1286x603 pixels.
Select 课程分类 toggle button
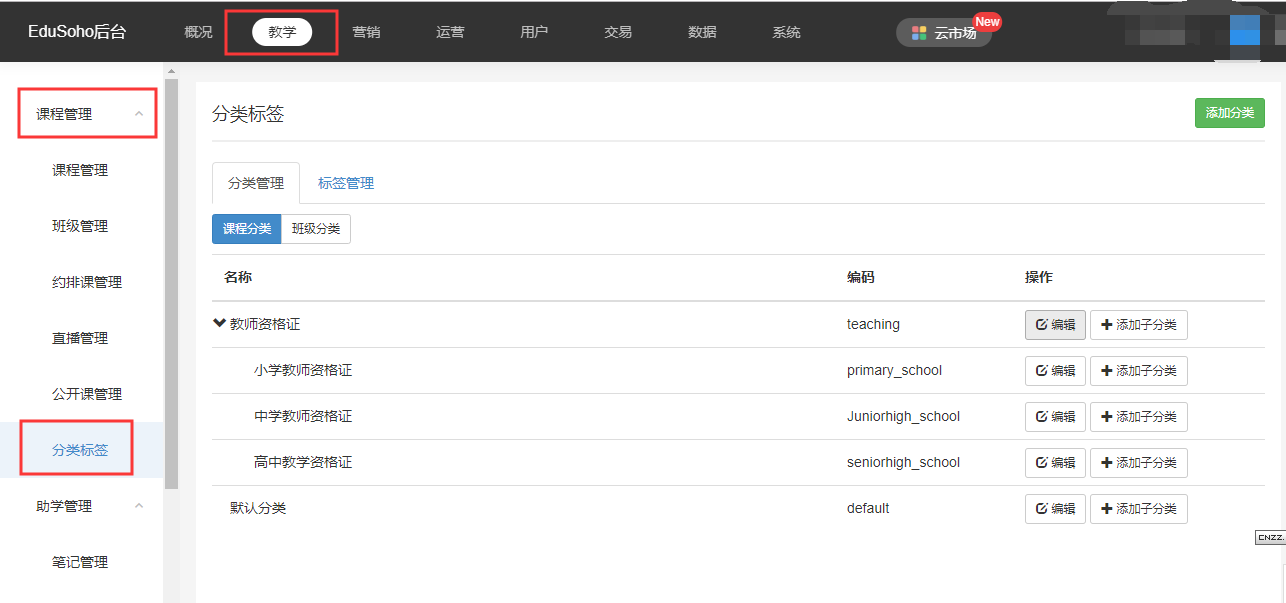click(x=246, y=229)
